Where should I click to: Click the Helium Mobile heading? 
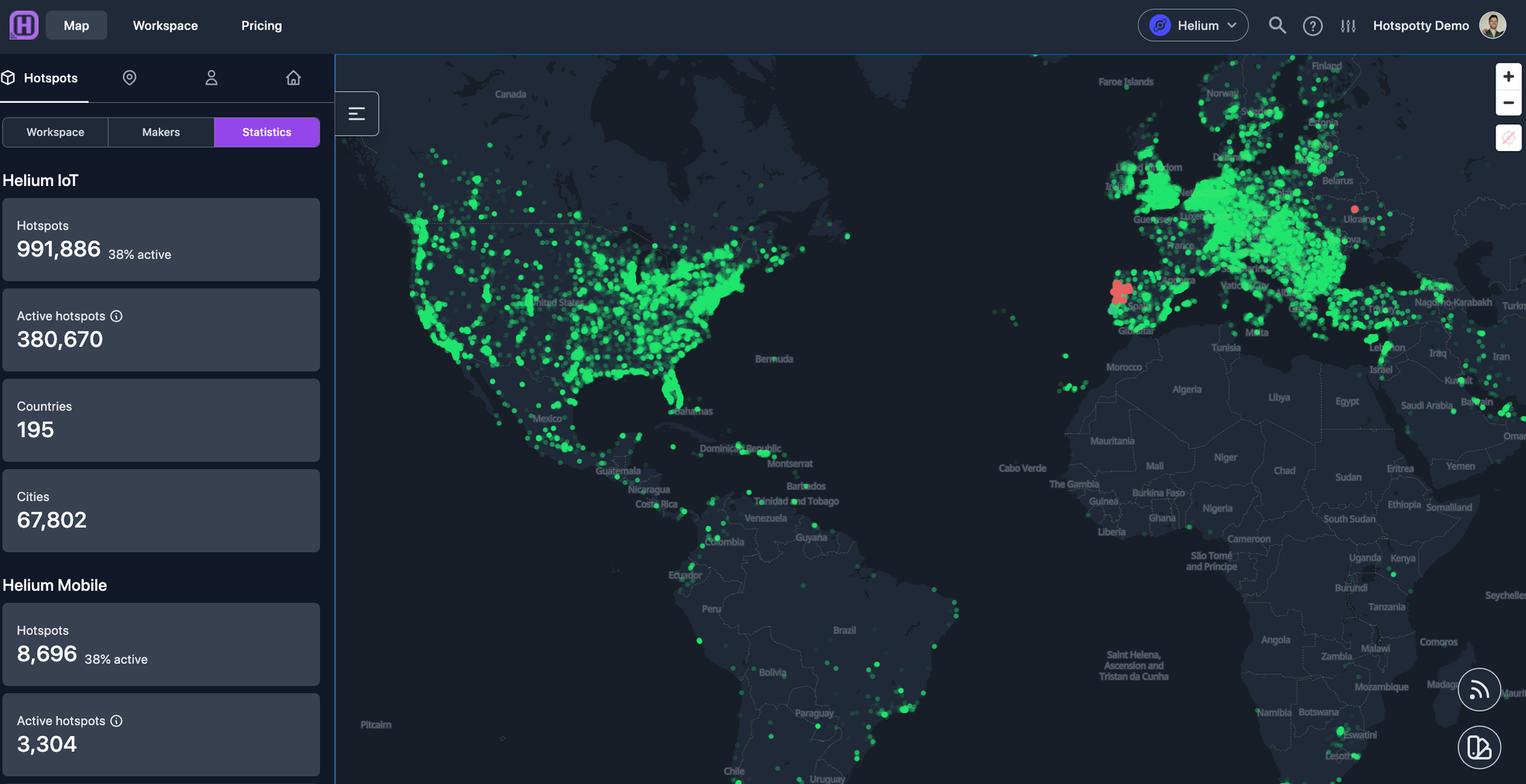point(55,585)
